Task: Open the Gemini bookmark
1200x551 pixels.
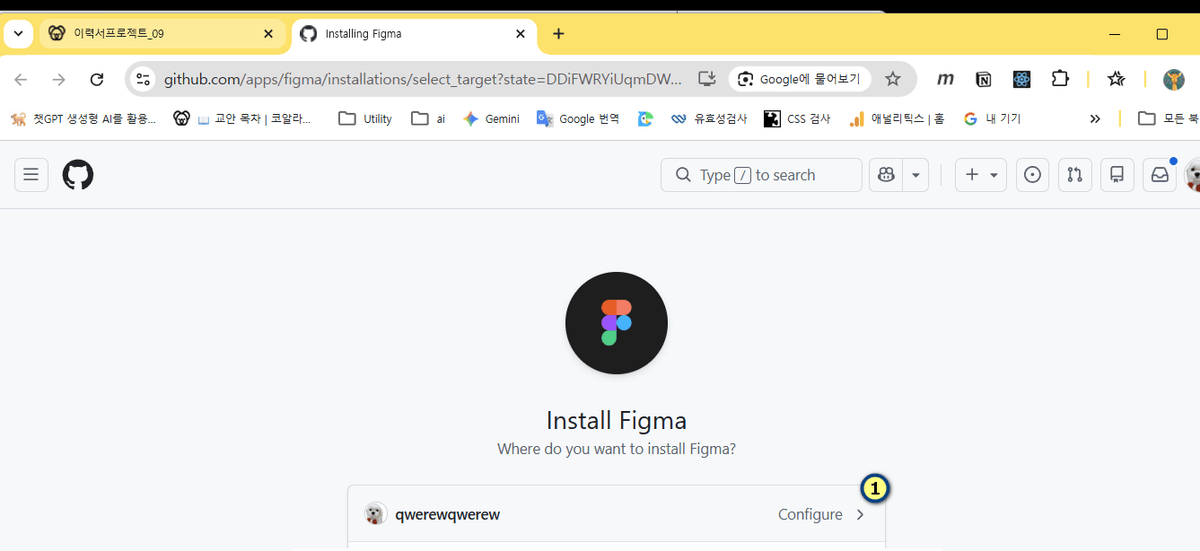Action: coord(491,119)
